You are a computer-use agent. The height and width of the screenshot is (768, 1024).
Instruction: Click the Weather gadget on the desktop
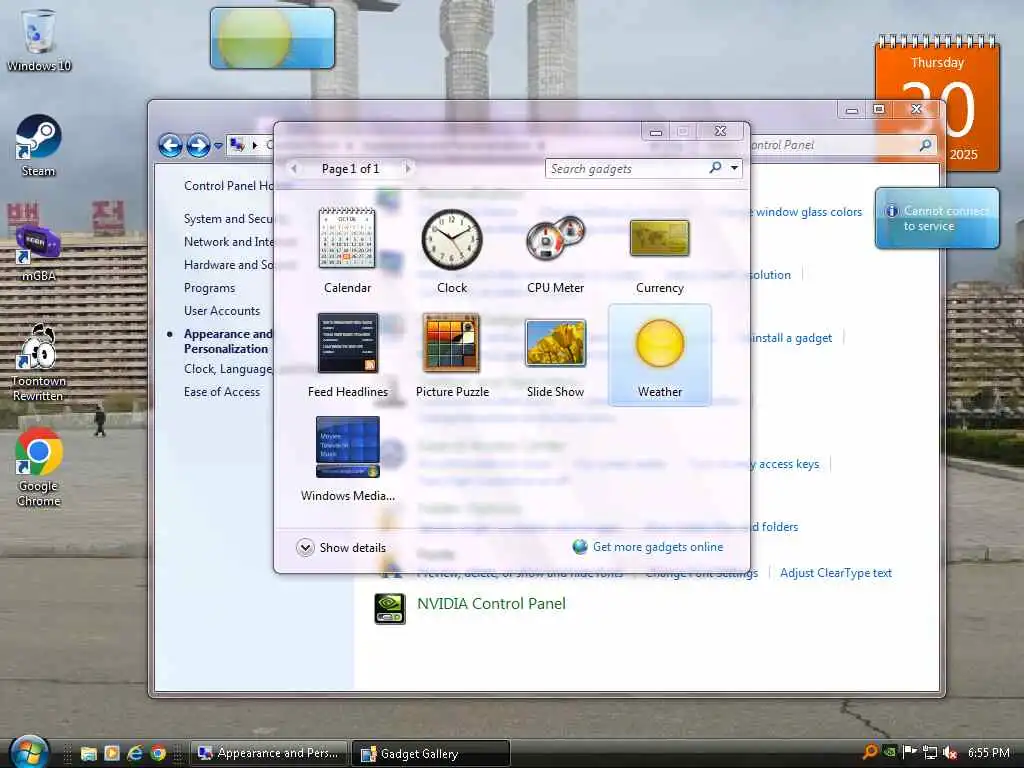click(272, 38)
